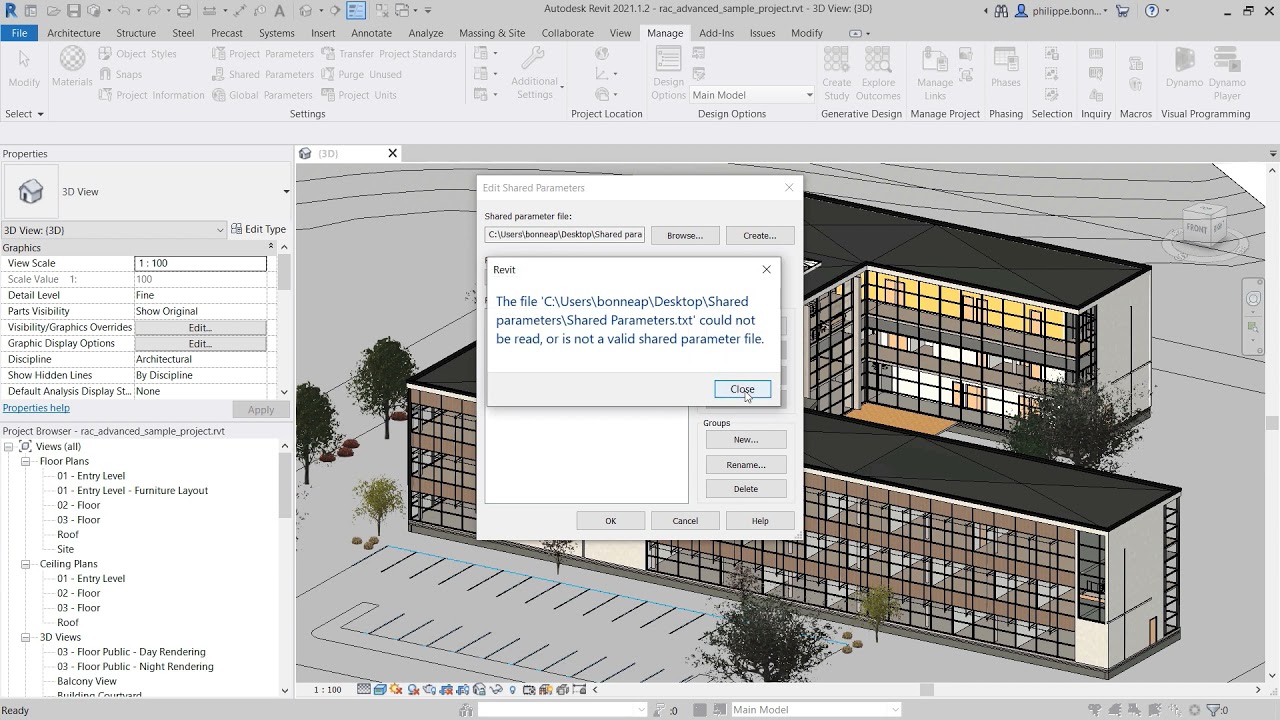Open Design Options tool

[668, 74]
